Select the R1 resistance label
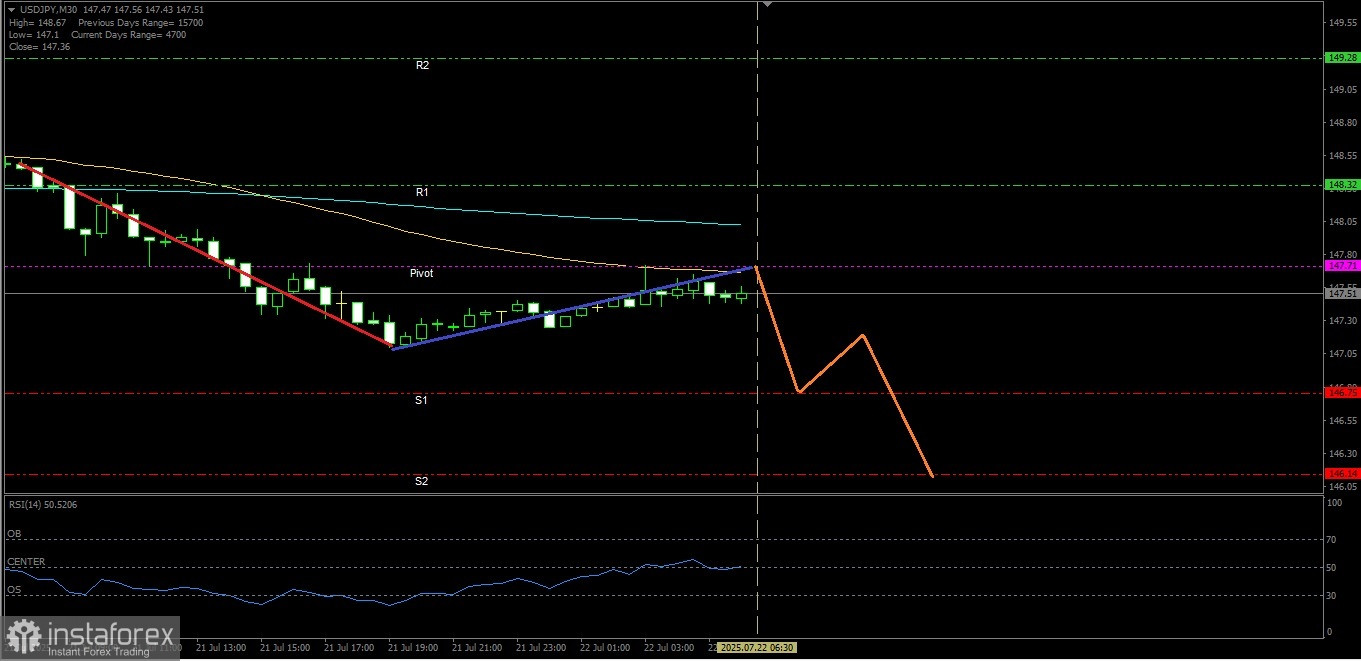The height and width of the screenshot is (661, 1361). coord(422,191)
